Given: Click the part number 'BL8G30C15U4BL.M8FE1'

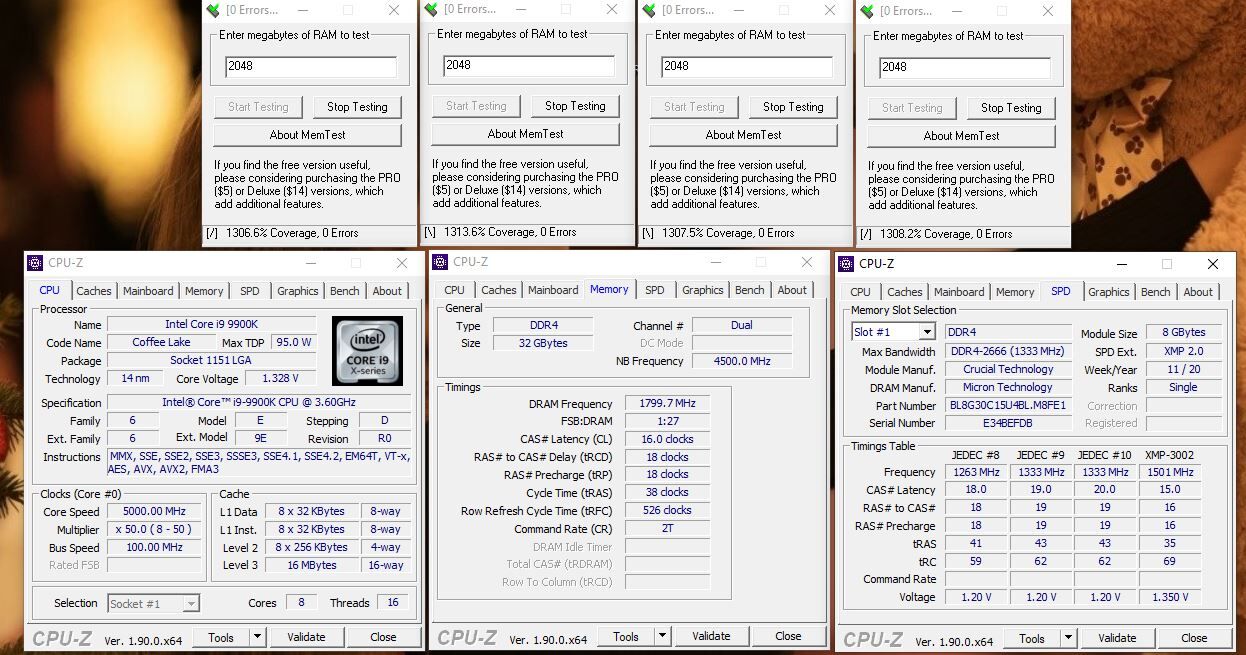Looking at the screenshot, I should tap(1008, 406).
